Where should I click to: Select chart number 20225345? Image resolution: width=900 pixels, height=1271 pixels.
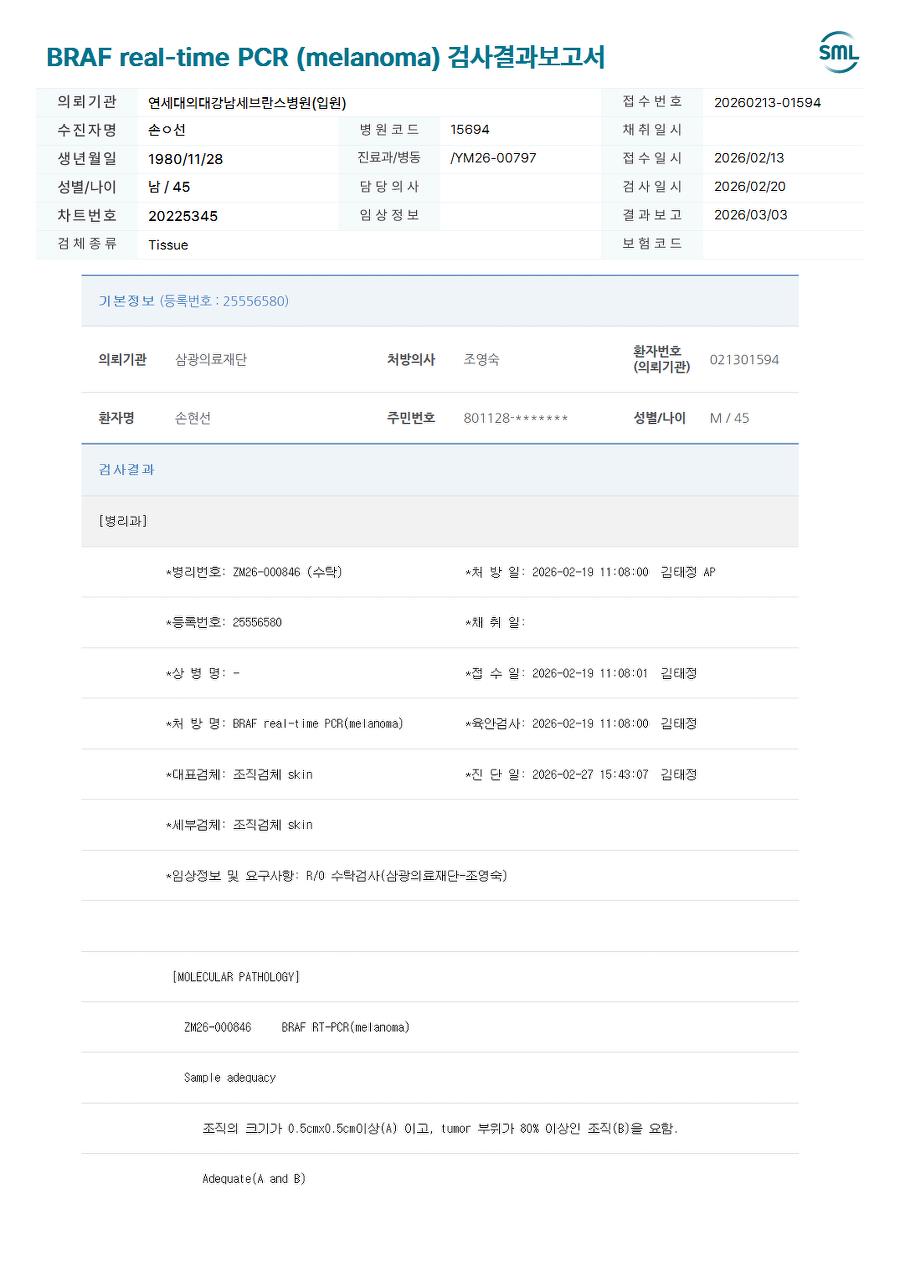183,216
